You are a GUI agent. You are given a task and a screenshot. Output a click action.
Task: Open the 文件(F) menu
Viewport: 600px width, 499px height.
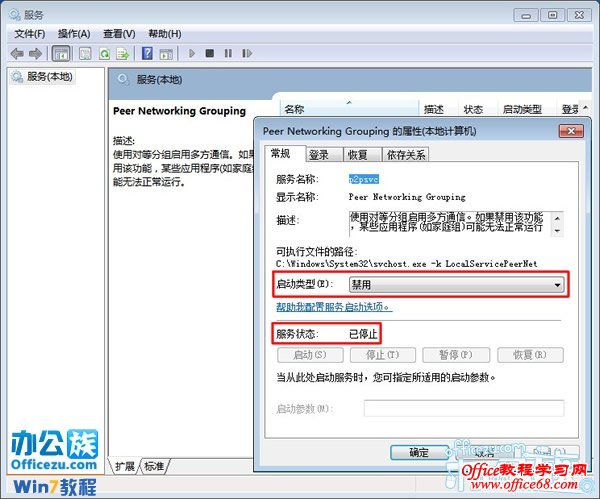coord(30,34)
